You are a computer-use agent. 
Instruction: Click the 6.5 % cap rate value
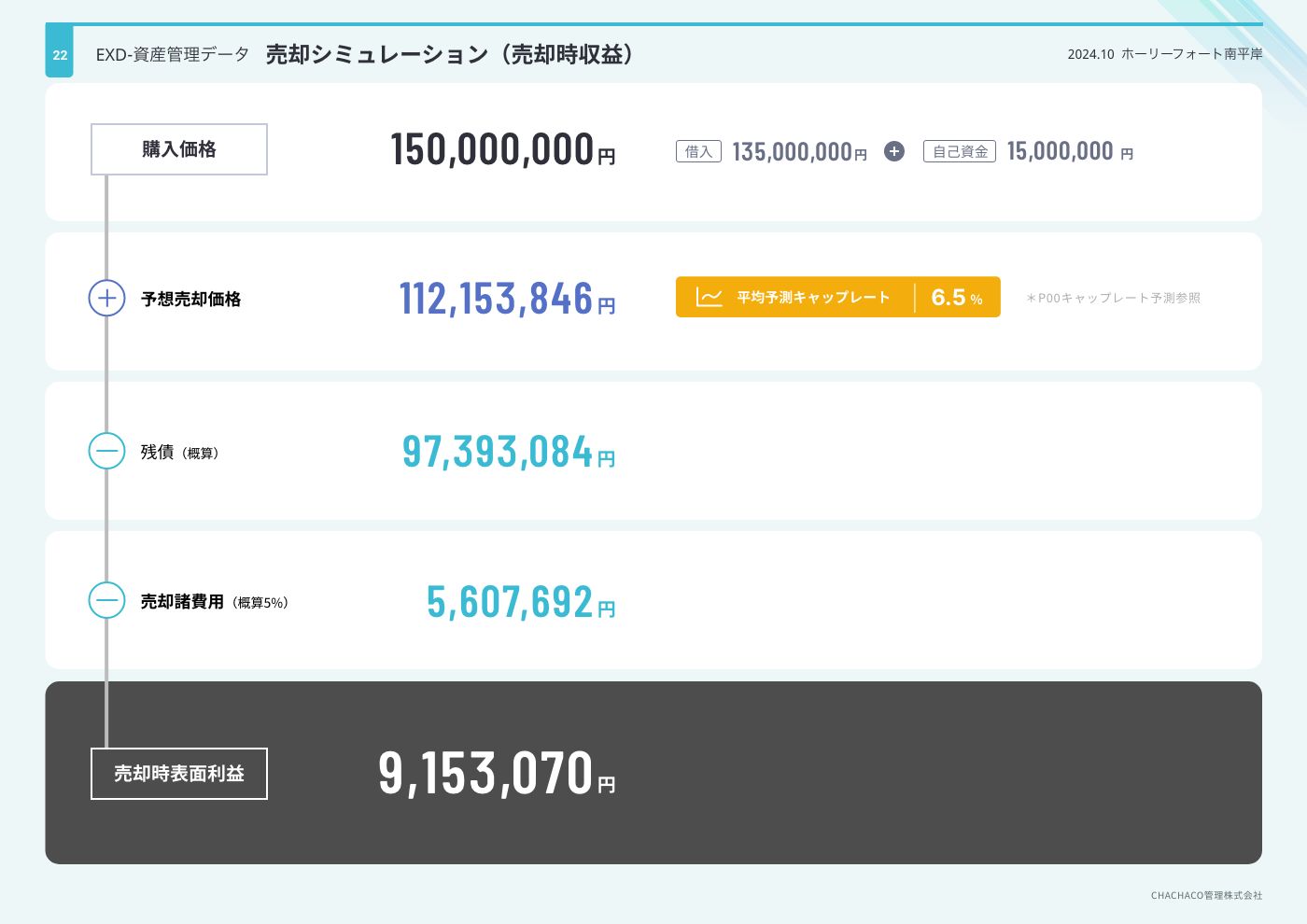(x=956, y=298)
